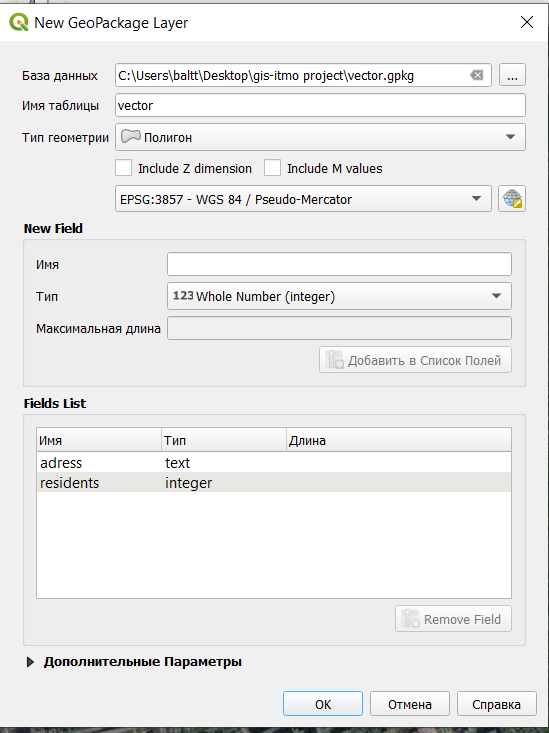The image size is (549, 733).
Task: Enable Include Z dimension checkbox
Action: point(123,168)
